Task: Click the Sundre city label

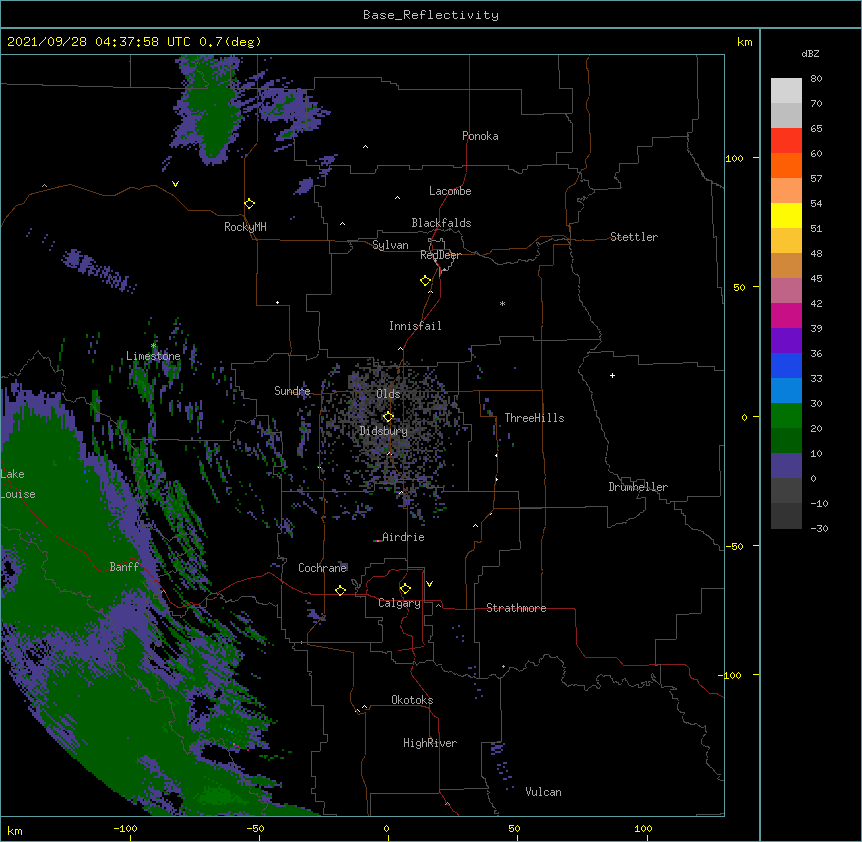Action: tap(292, 391)
